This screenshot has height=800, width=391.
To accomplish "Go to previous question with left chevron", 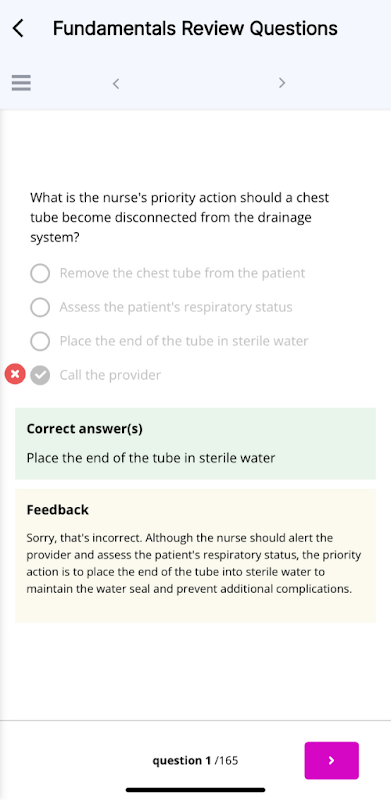I will (x=116, y=83).
